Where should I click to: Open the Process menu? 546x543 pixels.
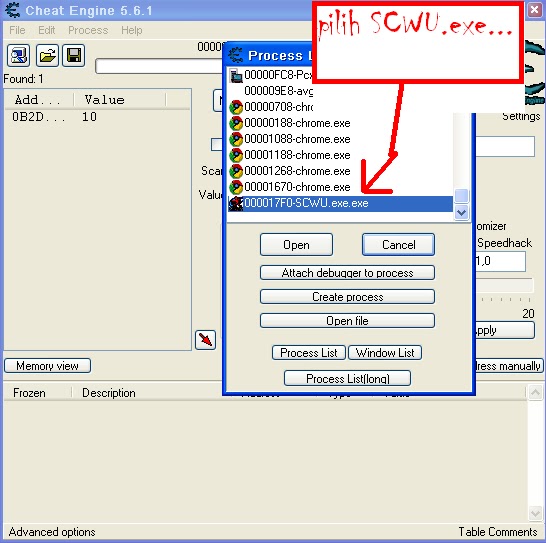(x=88, y=30)
